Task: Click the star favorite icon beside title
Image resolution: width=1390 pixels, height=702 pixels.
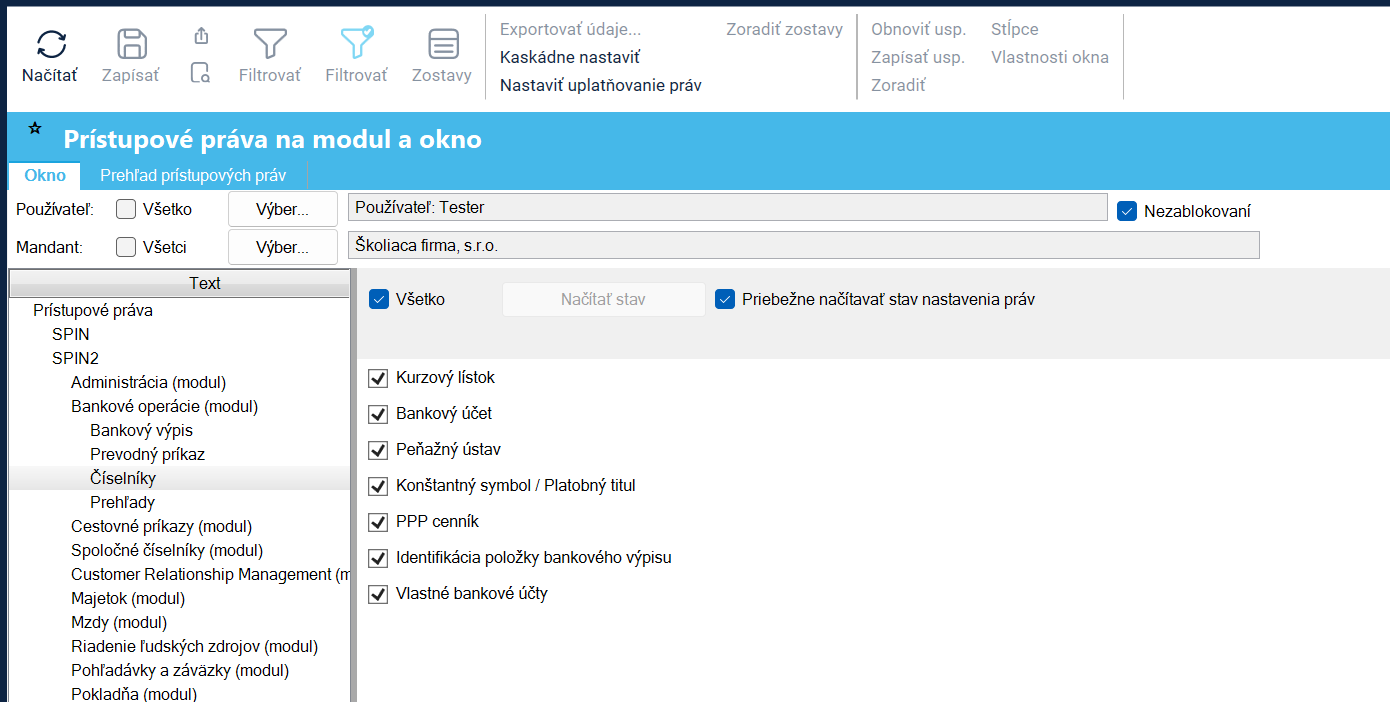Action: 35,128
